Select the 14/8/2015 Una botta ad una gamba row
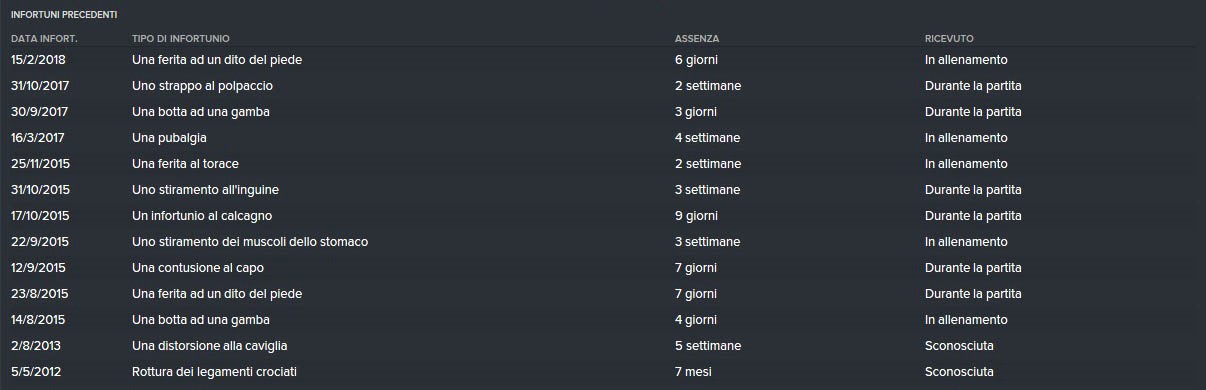This screenshot has width=1206, height=390. click(603, 320)
